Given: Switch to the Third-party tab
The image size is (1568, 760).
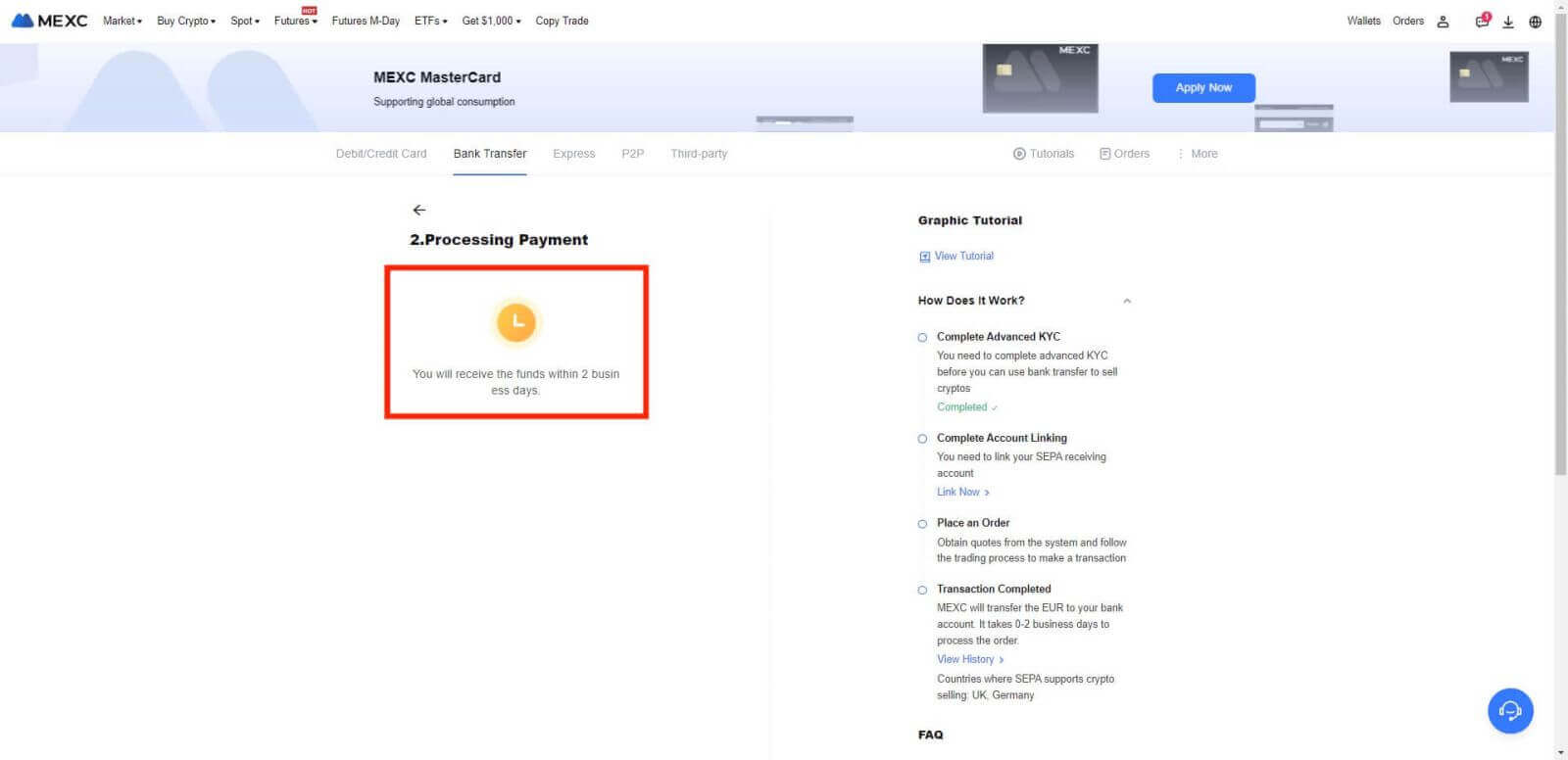Looking at the screenshot, I should tap(699, 154).
